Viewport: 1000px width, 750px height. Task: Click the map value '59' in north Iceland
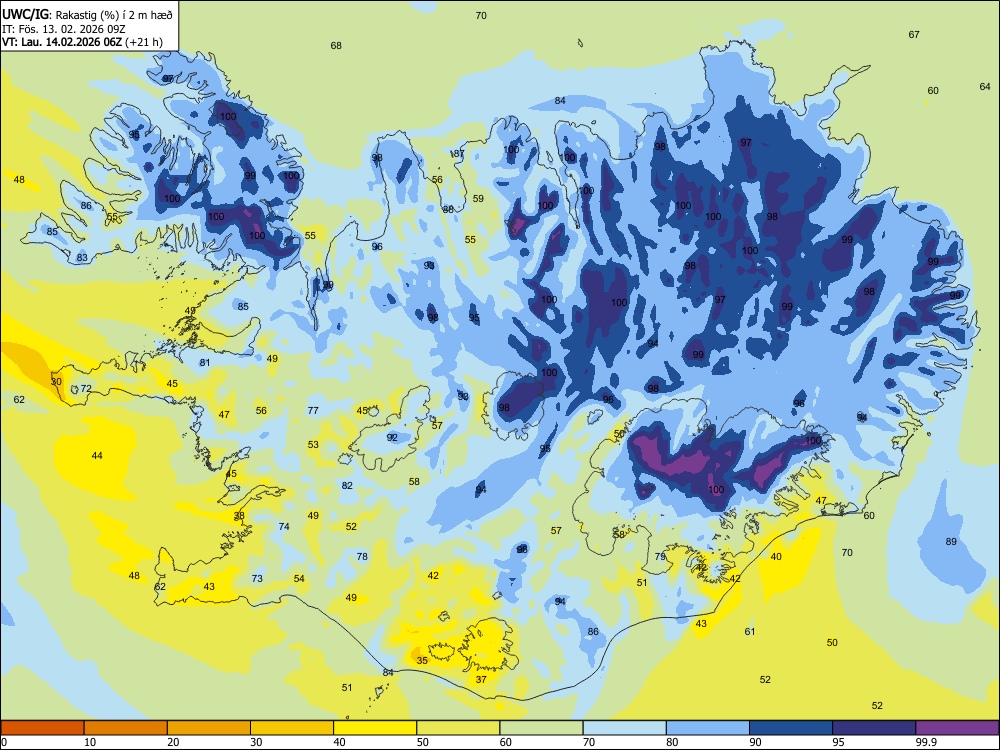pos(478,198)
